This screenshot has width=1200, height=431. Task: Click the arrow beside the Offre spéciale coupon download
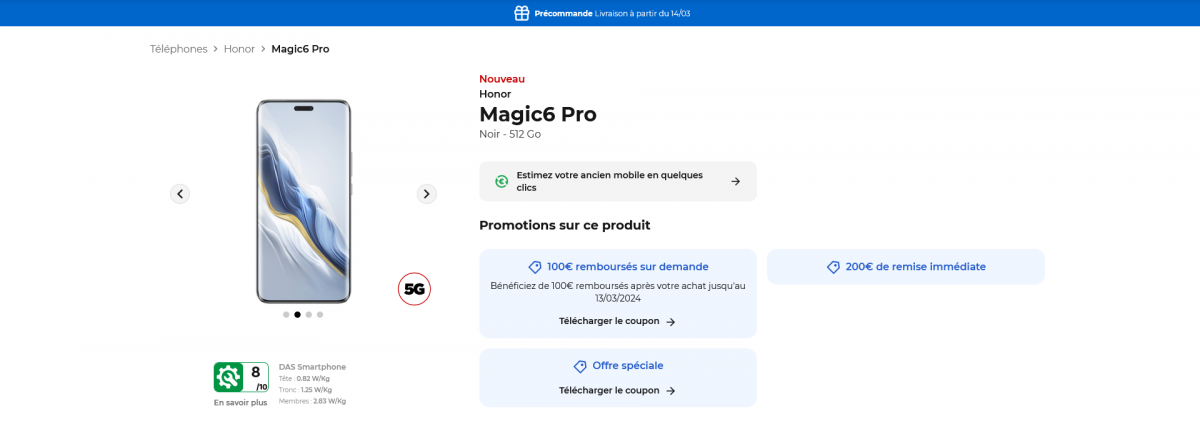671,391
